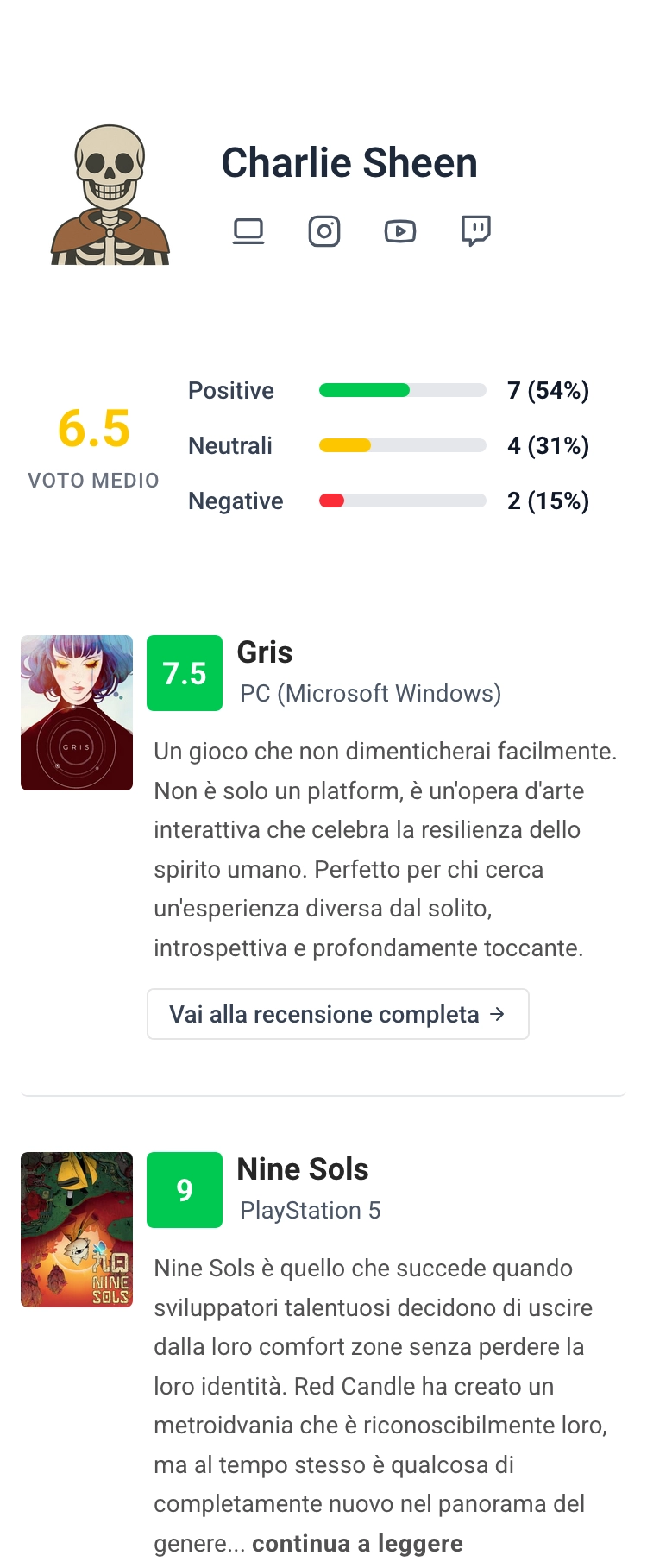The image size is (647, 1568).
Task: Select the Negative reviews label
Action: 236,501
